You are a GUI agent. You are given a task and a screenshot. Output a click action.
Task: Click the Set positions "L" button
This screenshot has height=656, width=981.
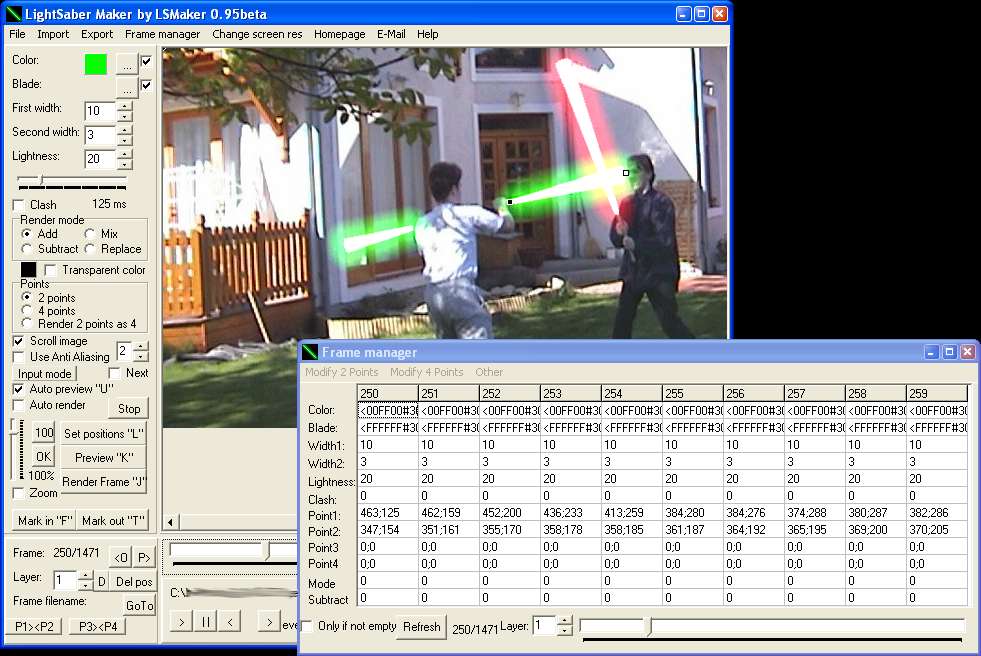click(x=104, y=433)
